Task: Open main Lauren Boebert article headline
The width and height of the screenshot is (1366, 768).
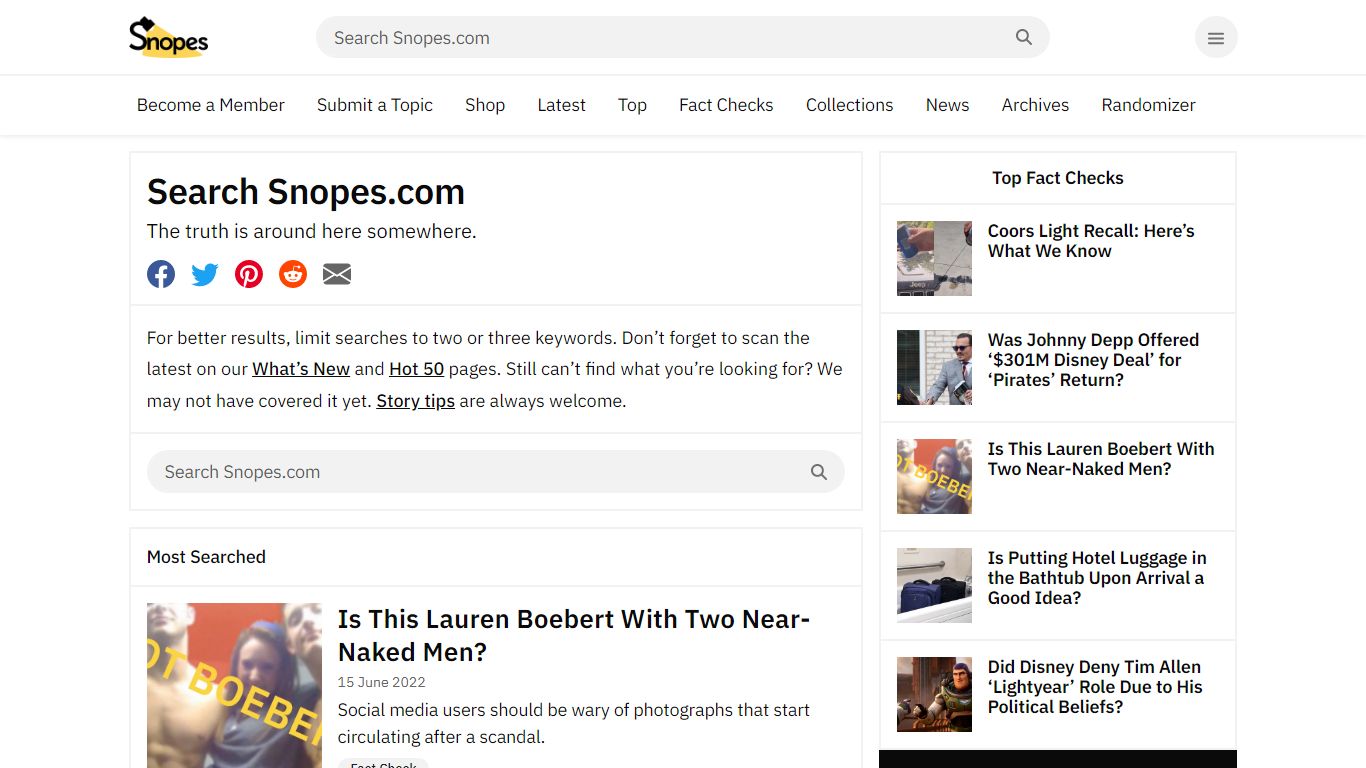Action: coord(574,635)
